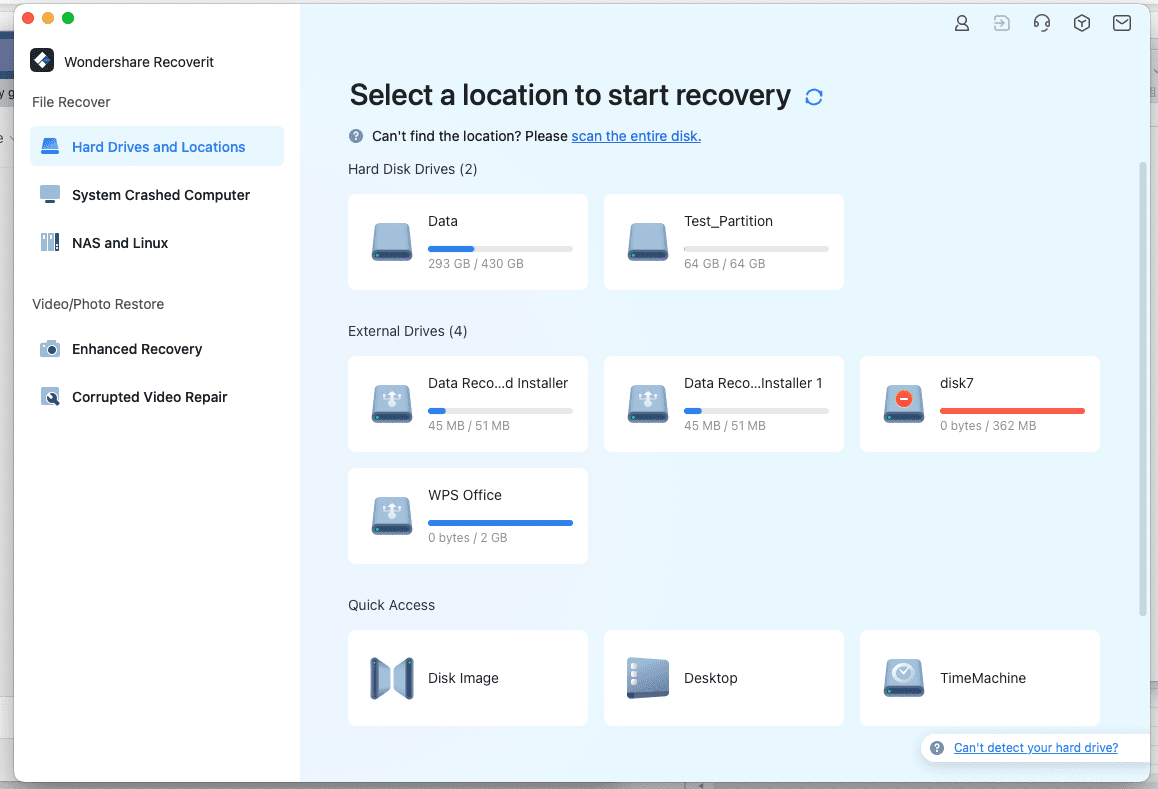The image size is (1158, 789).
Task: Choose the Test_Partition drive
Action: [x=724, y=242]
